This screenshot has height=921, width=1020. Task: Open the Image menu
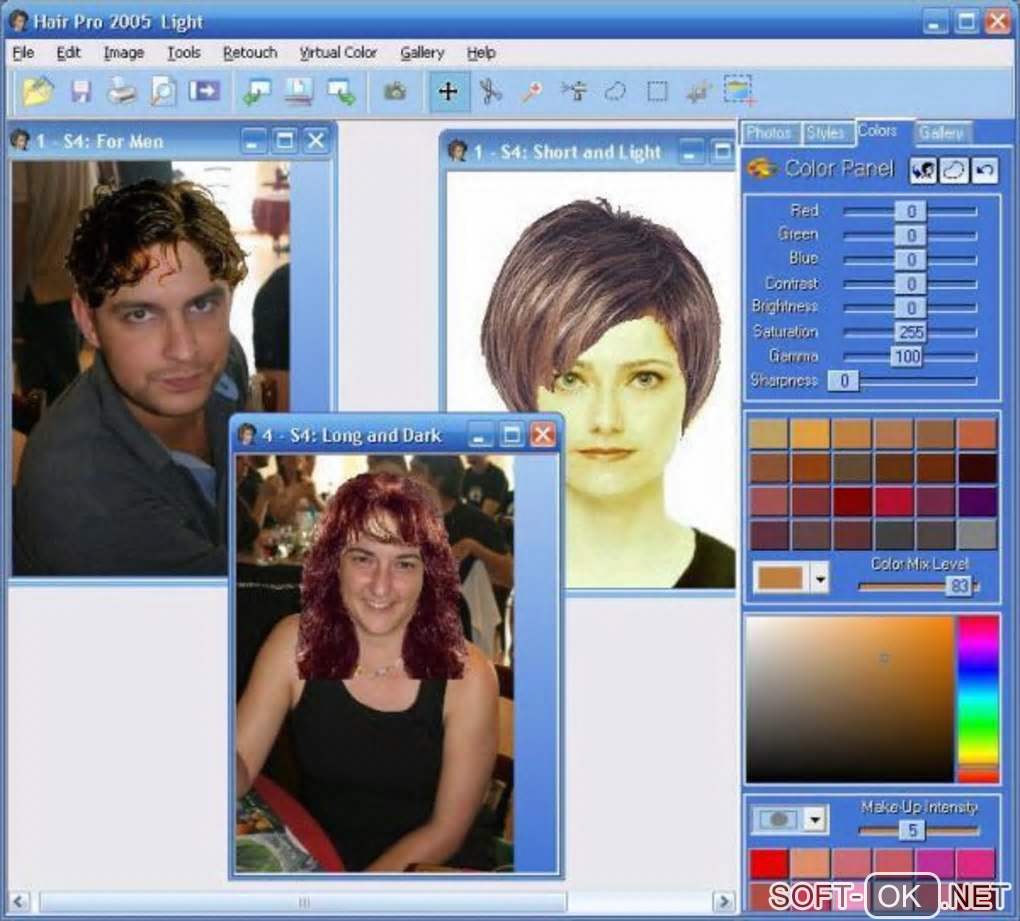[124, 53]
